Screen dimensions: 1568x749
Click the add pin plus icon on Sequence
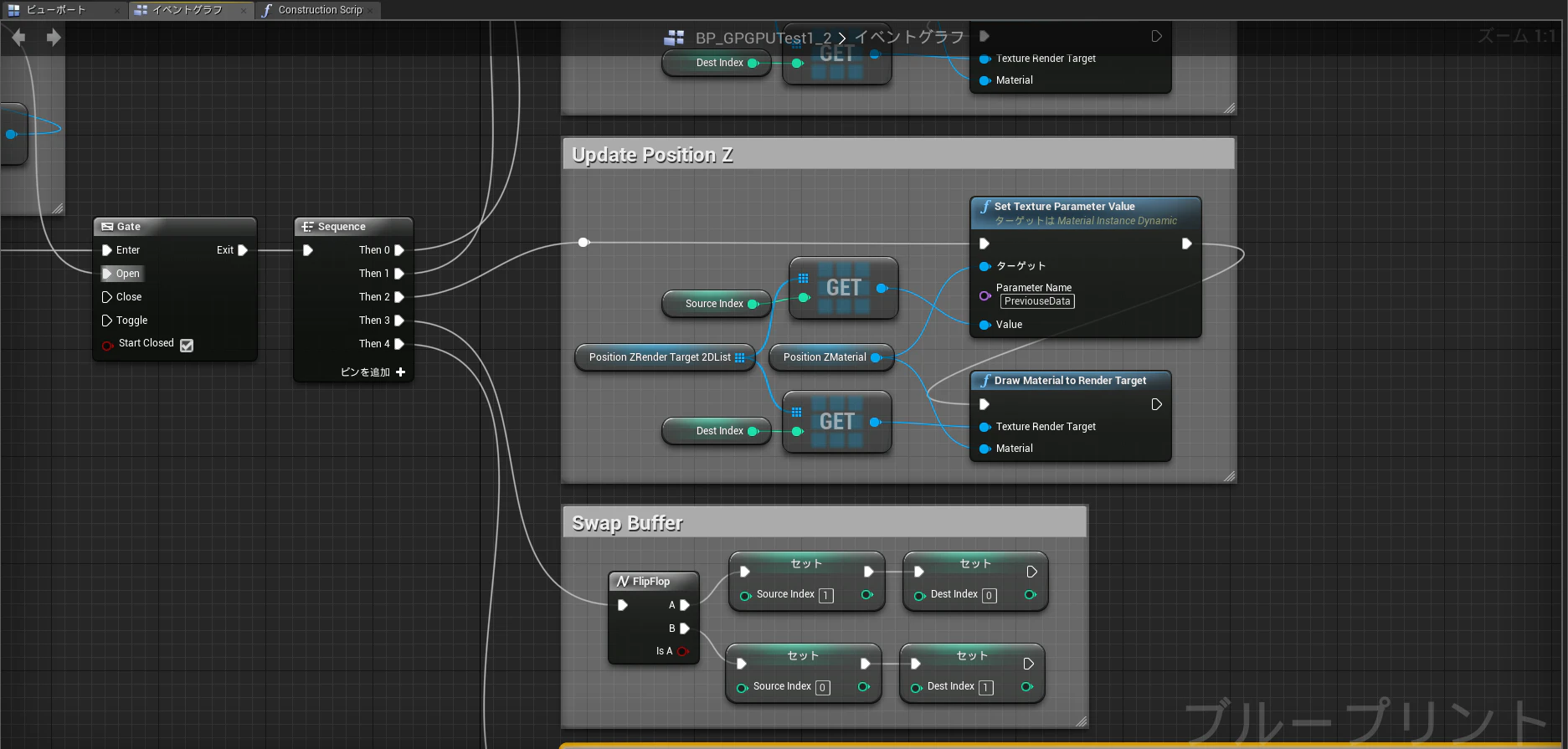tap(401, 372)
